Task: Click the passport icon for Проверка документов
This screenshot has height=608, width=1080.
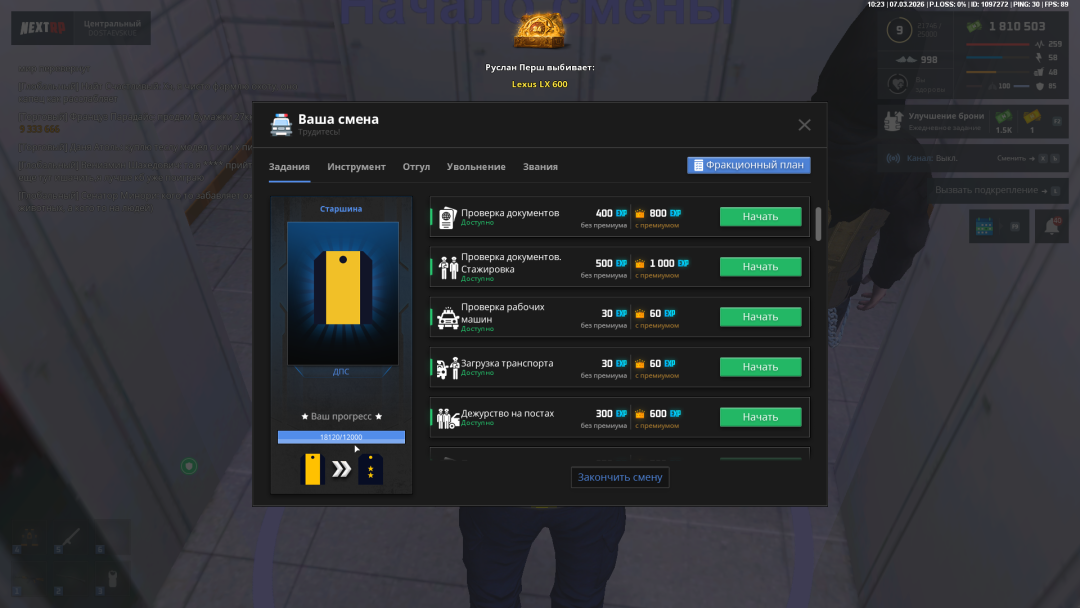Action: click(x=446, y=217)
